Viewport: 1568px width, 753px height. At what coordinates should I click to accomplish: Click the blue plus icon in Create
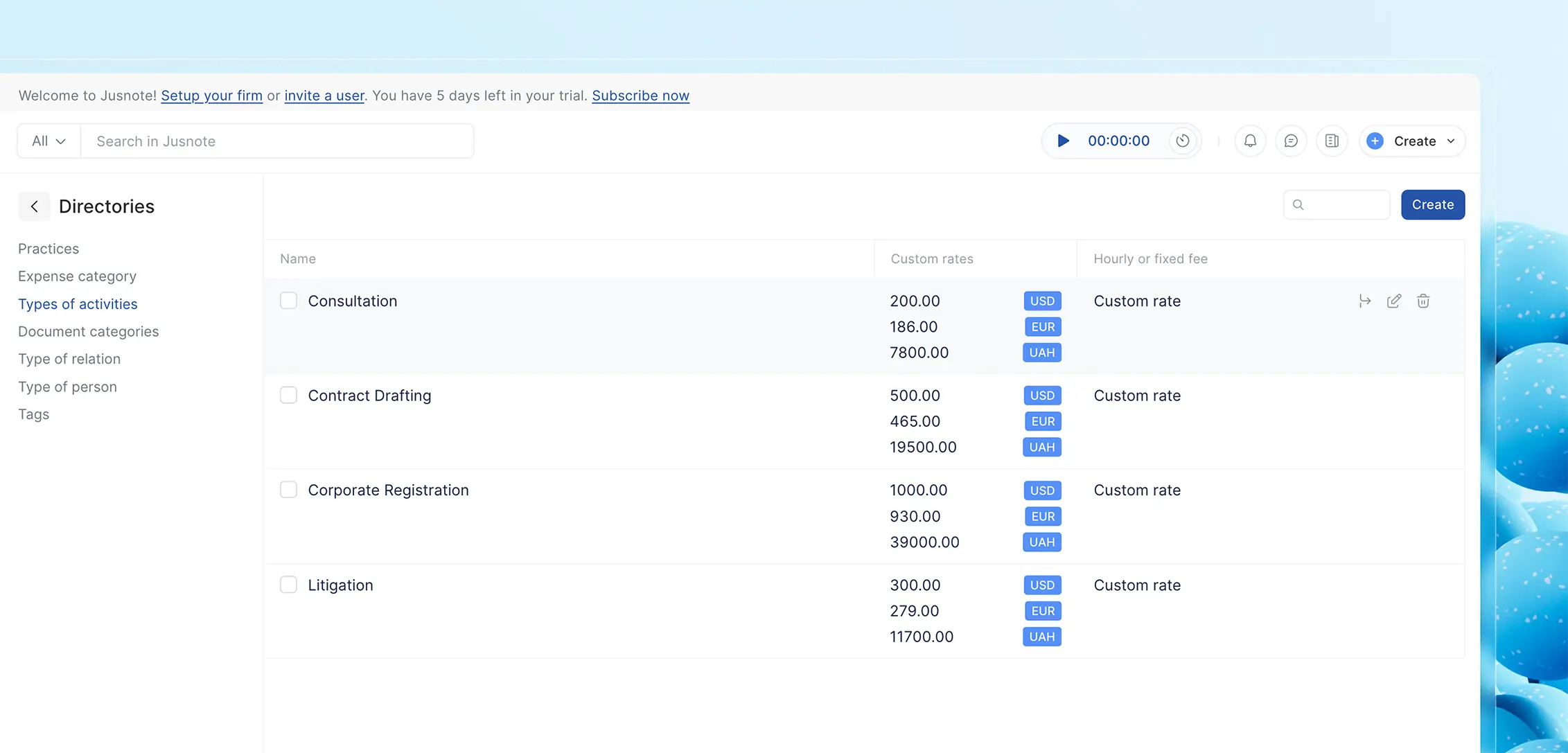pos(1375,141)
